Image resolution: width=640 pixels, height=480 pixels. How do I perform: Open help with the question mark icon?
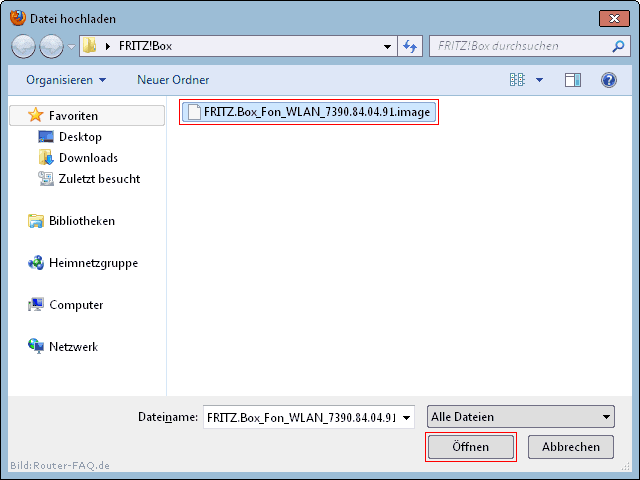pos(609,80)
